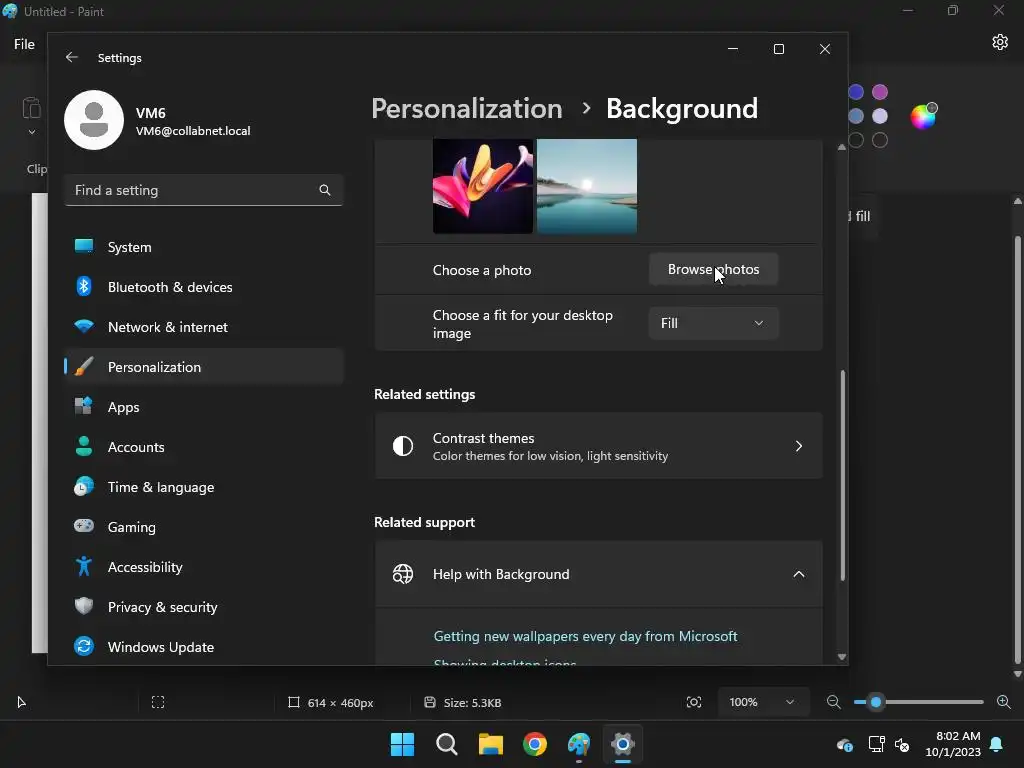Pick the steel blue swatch in Paint
This screenshot has width=1024, height=768.
click(856, 116)
